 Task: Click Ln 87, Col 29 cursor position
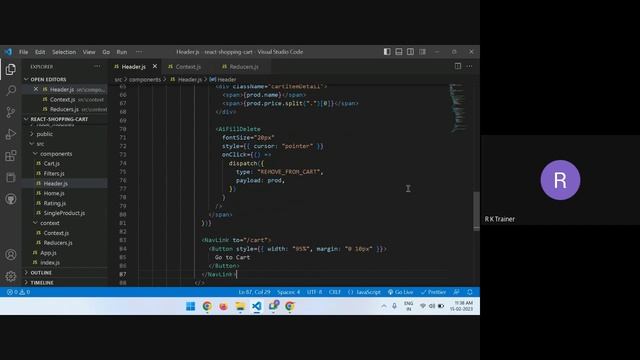point(254,292)
